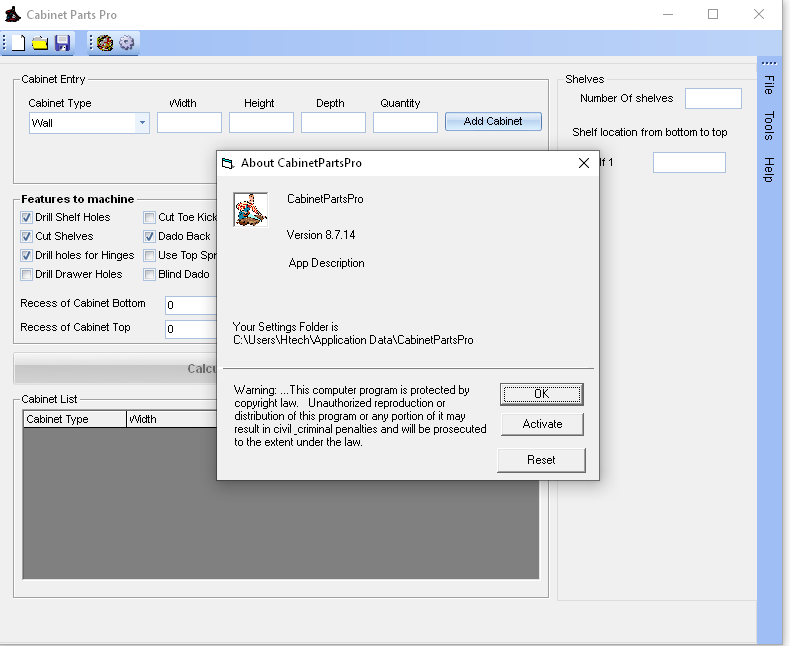The width and height of the screenshot is (790, 646).
Task: Click the Number Of shelves input field
Action: pyautogui.click(x=713, y=98)
